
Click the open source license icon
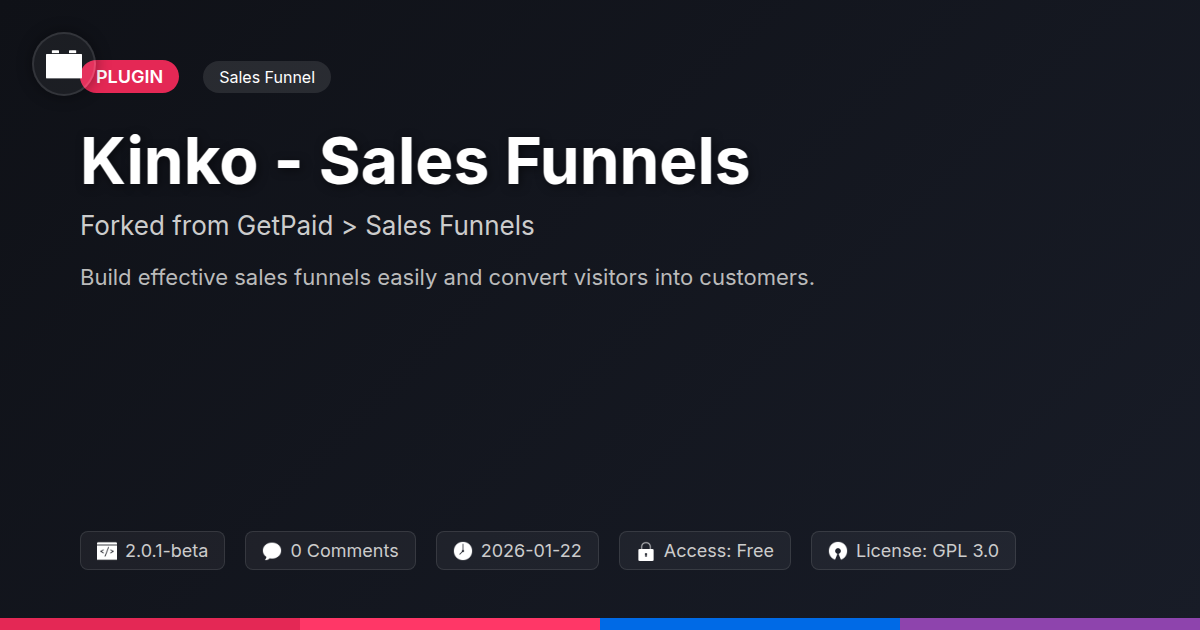[838, 551]
